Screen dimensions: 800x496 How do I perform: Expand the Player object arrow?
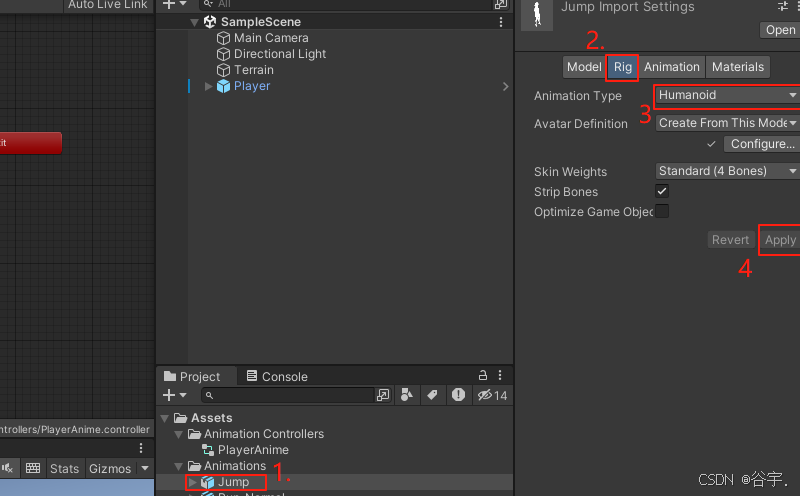coord(208,86)
